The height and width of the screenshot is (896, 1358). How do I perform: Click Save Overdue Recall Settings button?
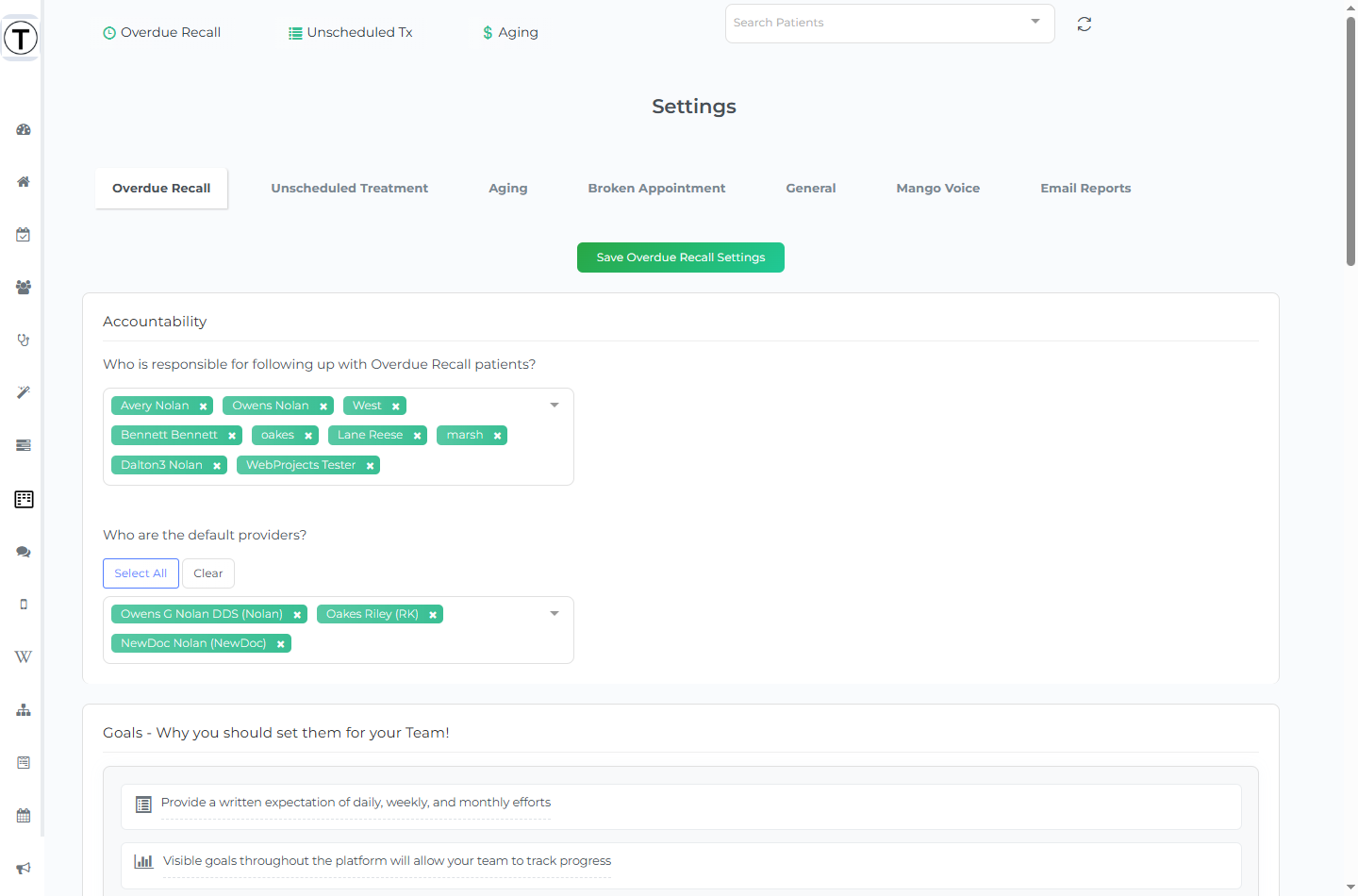pyautogui.click(x=681, y=257)
